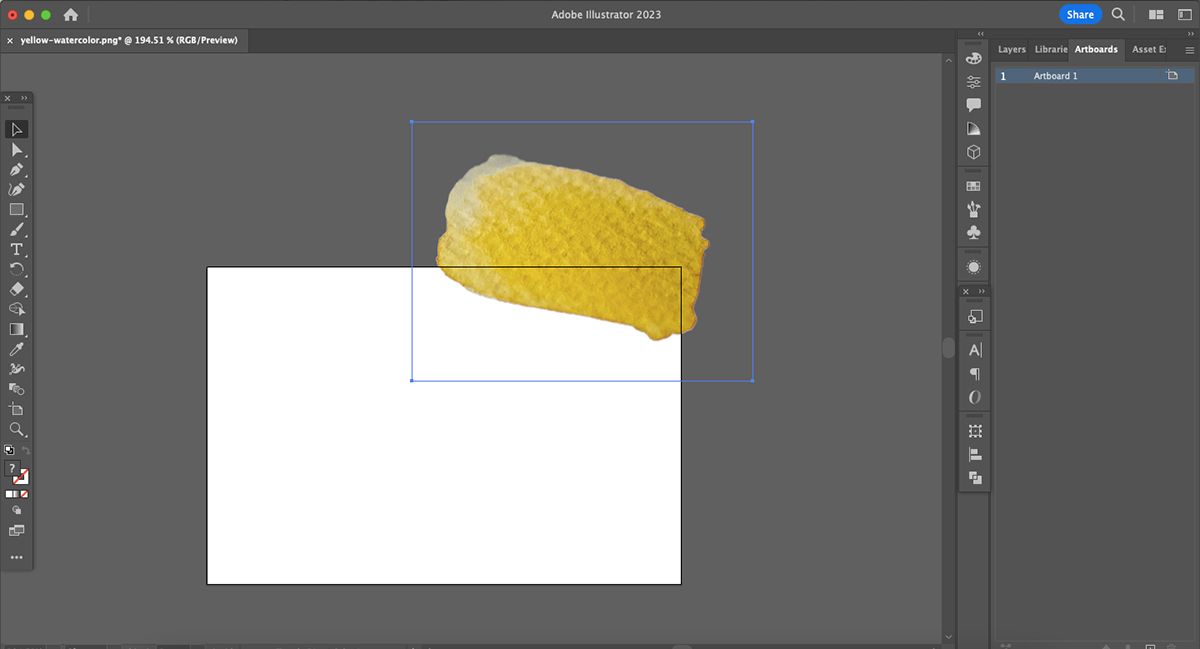Screen dimensions: 1200x649
Task: Change the screen mode
Action: click(16, 530)
